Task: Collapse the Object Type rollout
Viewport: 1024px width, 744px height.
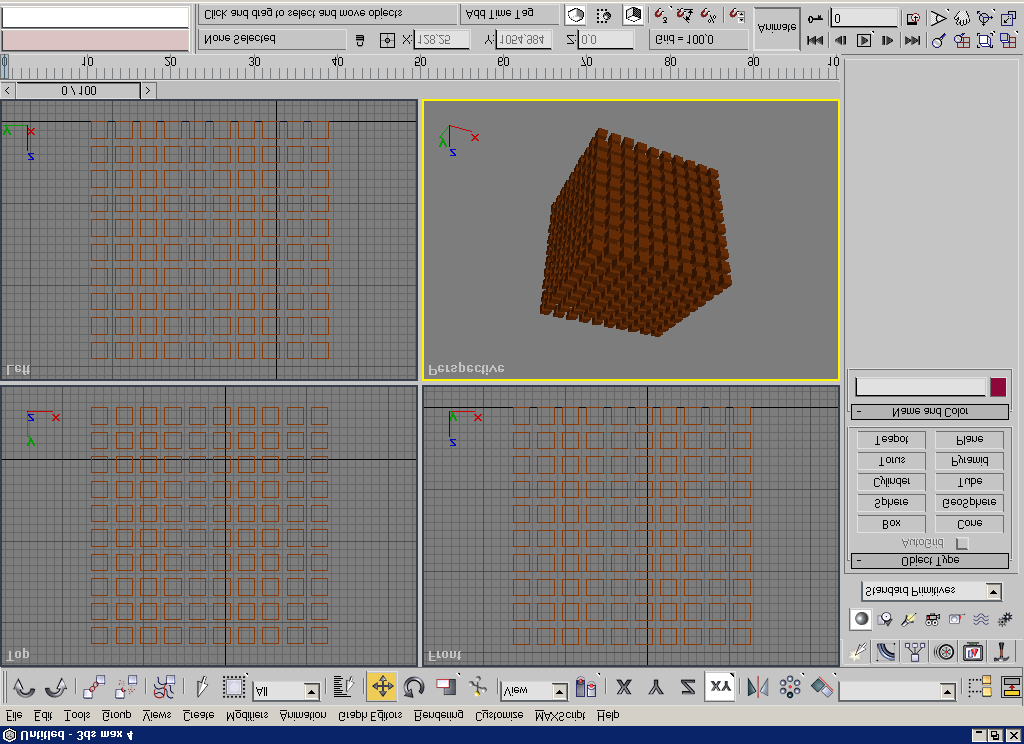Action: tap(930, 560)
